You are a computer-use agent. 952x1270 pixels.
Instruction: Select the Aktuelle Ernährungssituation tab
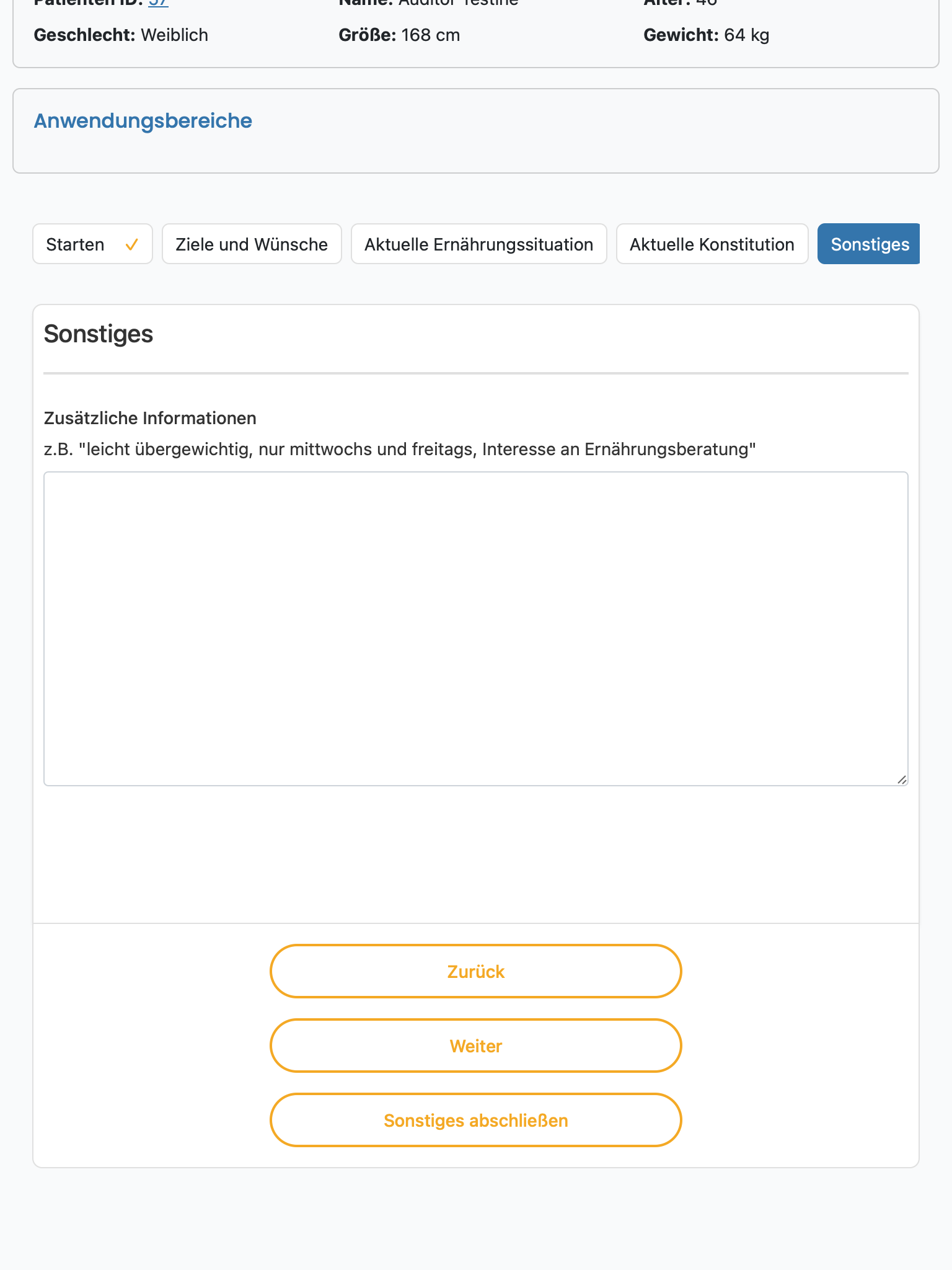click(478, 244)
